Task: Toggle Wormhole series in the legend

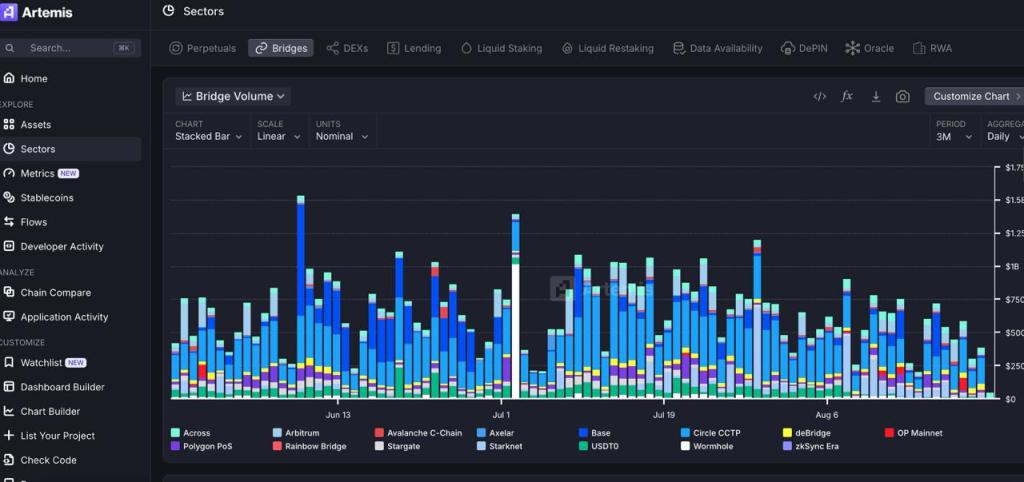Action: pos(712,446)
